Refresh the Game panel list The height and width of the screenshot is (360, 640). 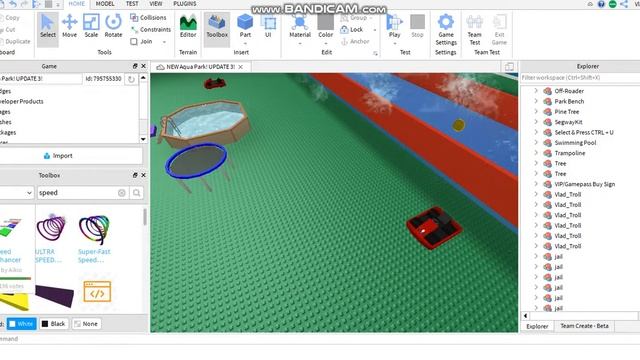tap(131, 79)
